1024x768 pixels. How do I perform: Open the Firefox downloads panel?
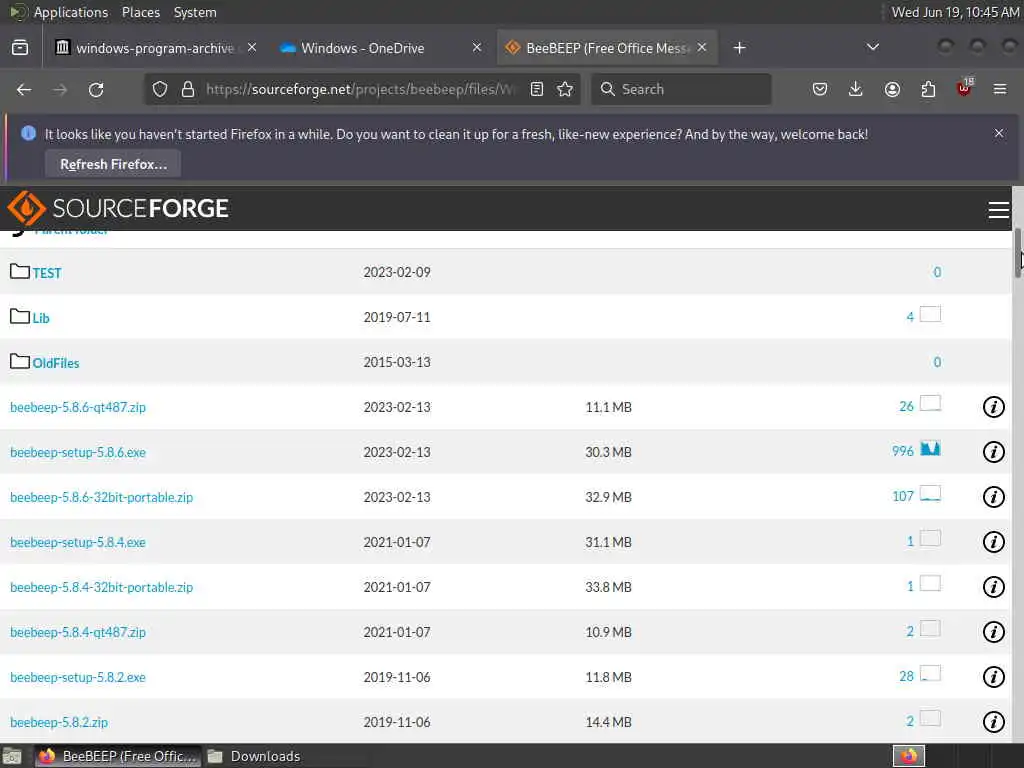click(856, 89)
